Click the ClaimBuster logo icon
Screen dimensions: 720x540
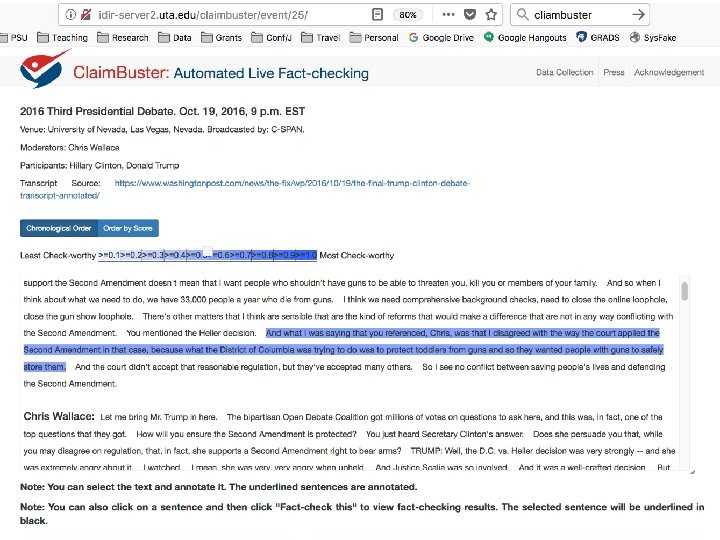(x=44, y=70)
